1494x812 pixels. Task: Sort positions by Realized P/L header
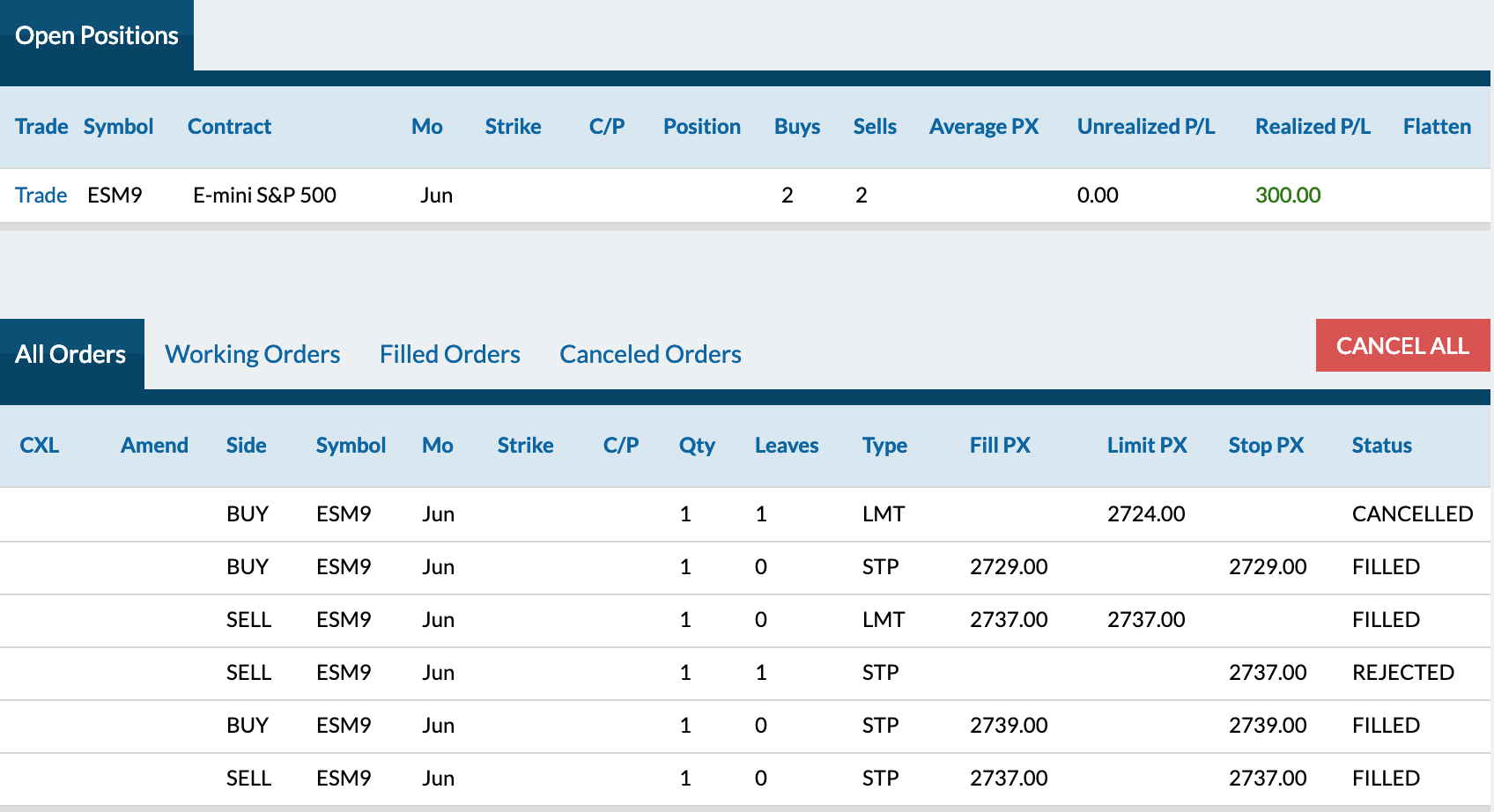click(x=1313, y=126)
